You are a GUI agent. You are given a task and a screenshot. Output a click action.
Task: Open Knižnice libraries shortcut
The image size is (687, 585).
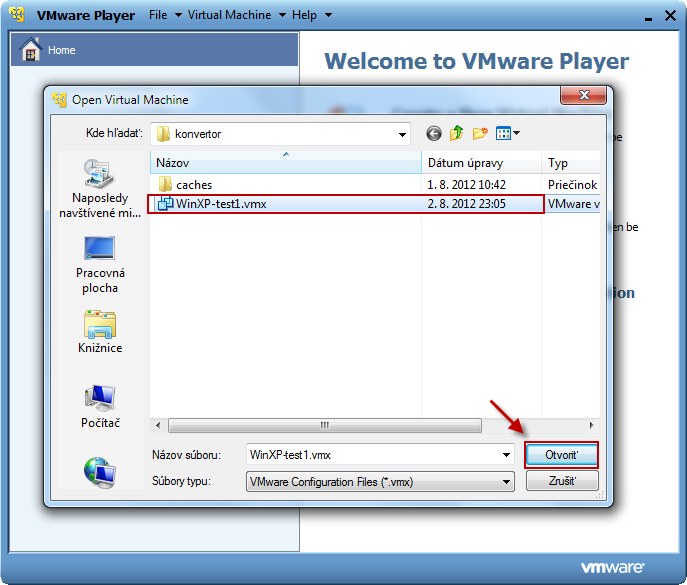point(100,332)
